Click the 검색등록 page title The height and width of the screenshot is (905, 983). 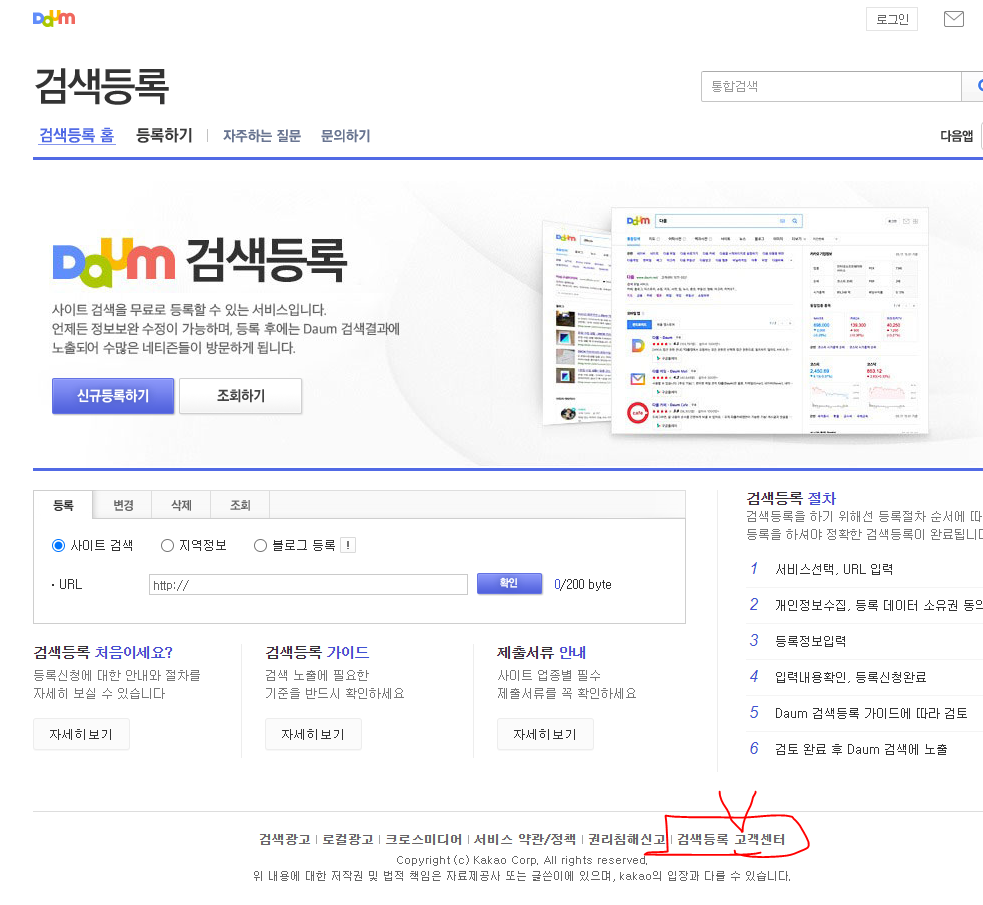coord(102,86)
